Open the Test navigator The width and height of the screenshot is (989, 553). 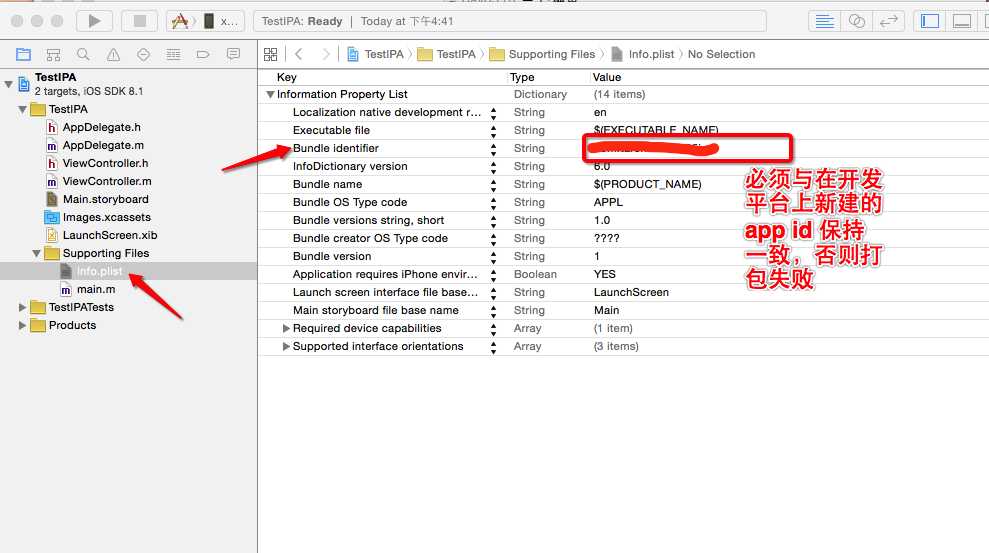point(143,54)
